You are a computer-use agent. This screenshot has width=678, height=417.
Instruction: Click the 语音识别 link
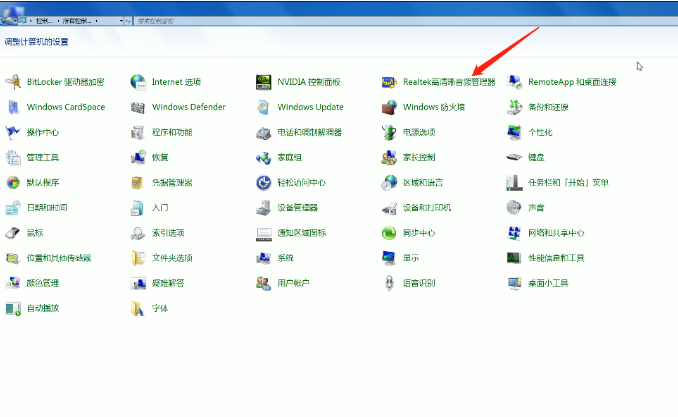(419, 283)
